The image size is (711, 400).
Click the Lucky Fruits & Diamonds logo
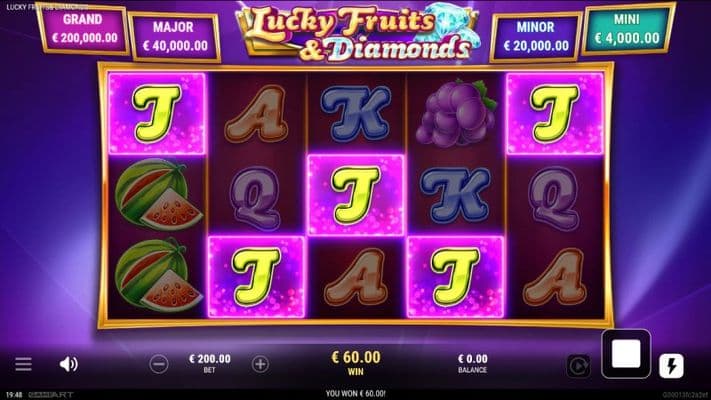[357, 33]
